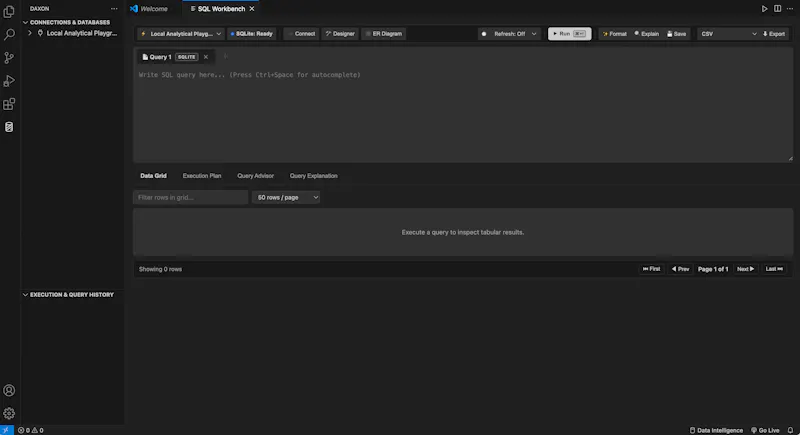Switch to the Data Grid tab
Screen dimensions: 800x435
(x=154, y=175)
